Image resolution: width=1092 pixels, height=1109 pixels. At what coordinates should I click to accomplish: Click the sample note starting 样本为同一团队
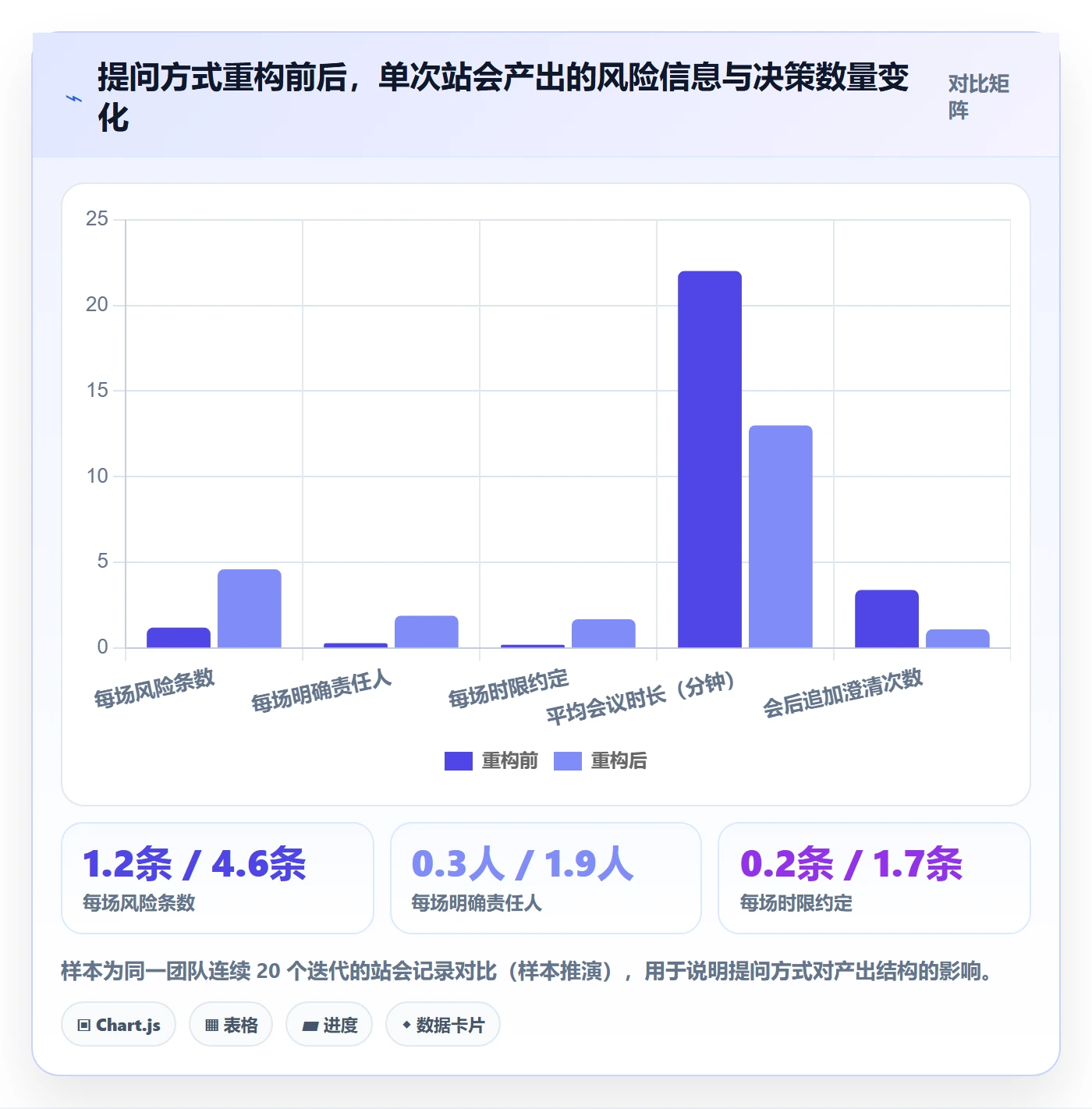pyautogui.click(x=527, y=972)
